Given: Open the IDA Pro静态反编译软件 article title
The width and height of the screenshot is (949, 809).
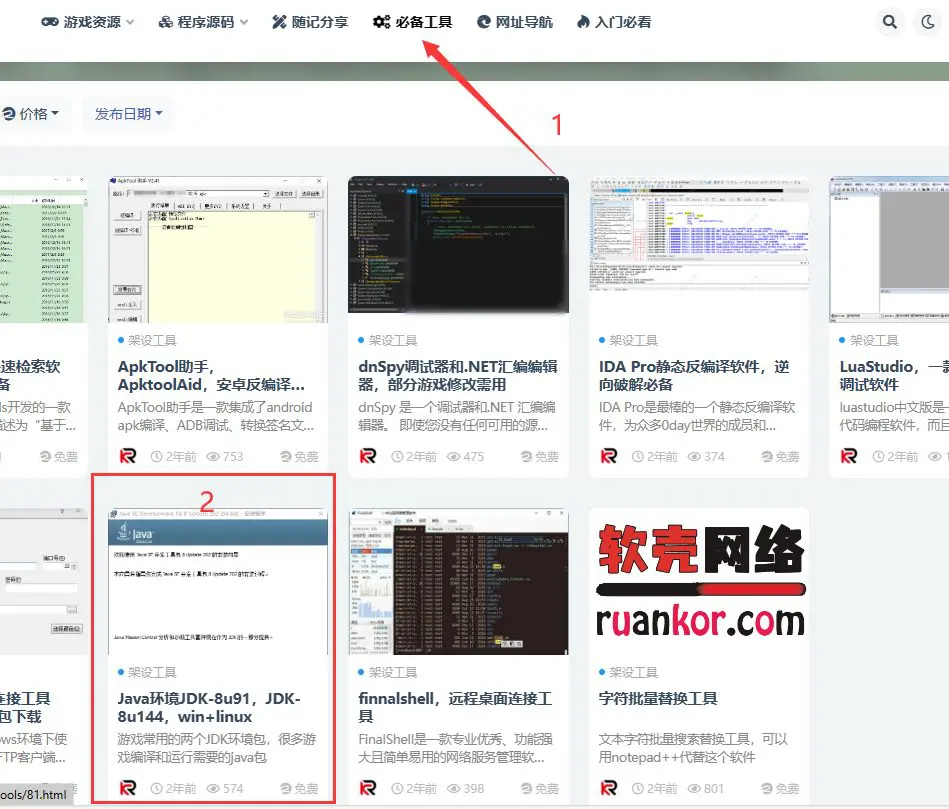Looking at the screenshot, I should pyautogui.click(x=694, y=376).
